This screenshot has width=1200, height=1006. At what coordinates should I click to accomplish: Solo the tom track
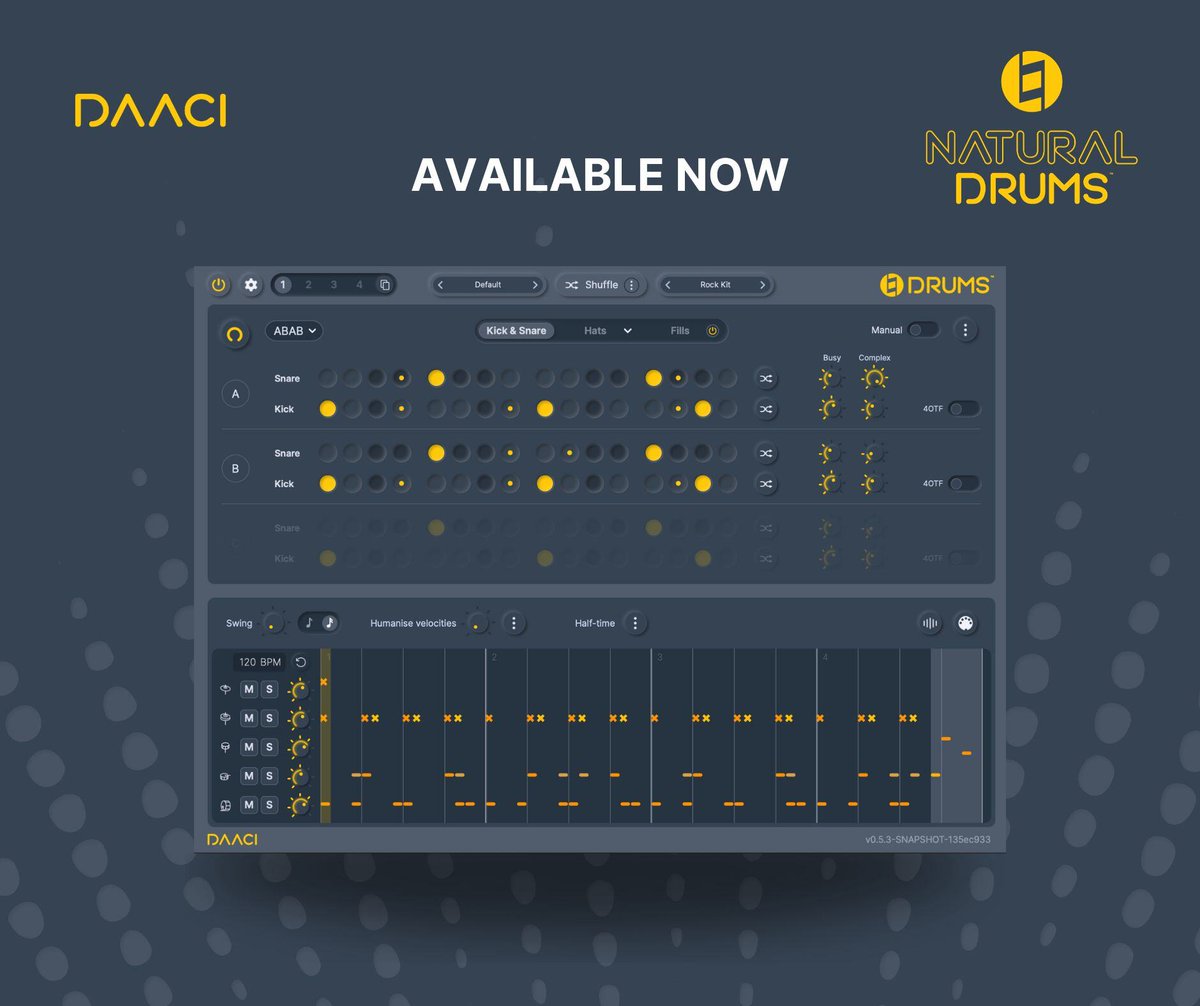[269, 747]
